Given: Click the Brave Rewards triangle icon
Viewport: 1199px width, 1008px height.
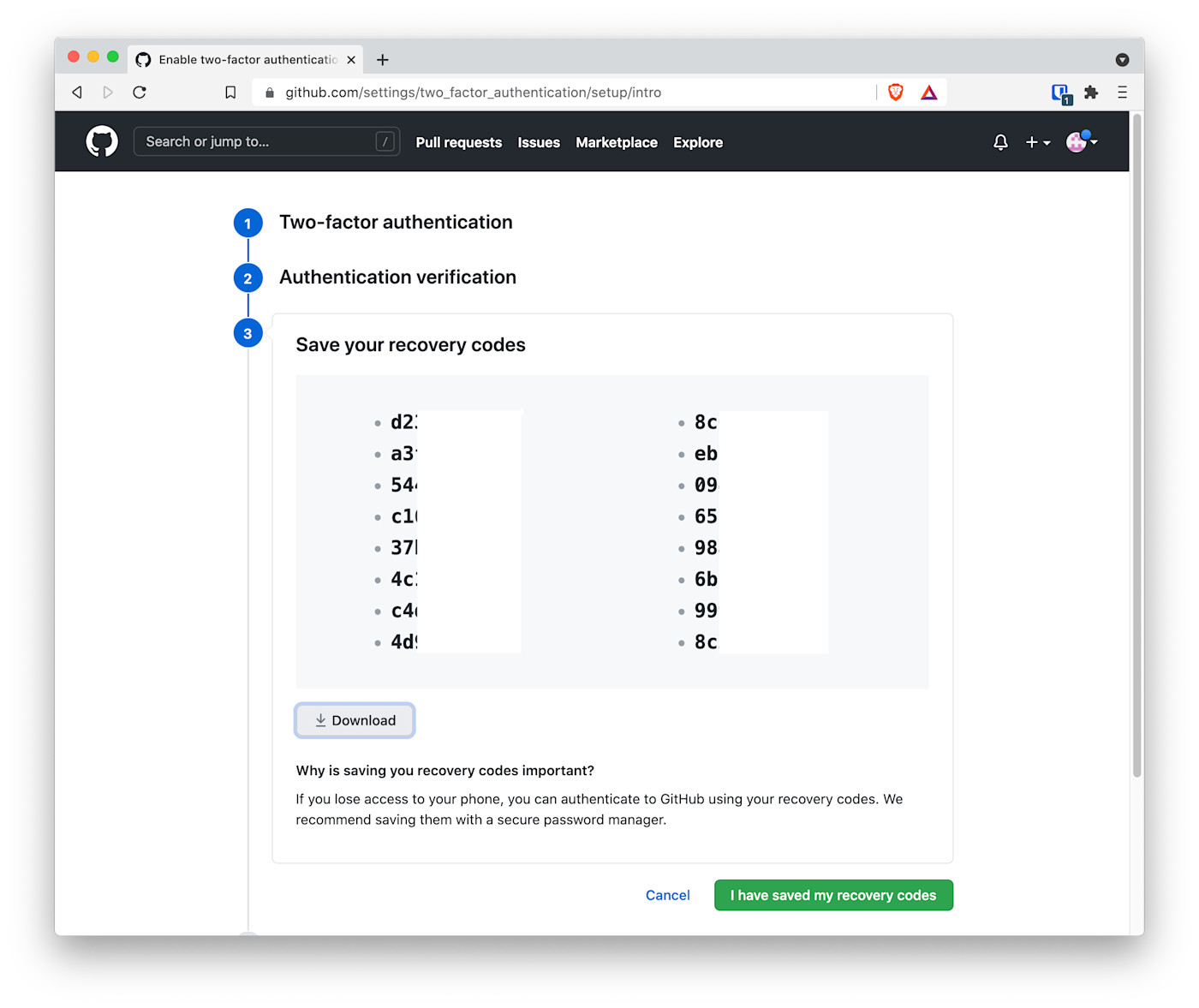Looking at the screenshot, I should [929, 92].
